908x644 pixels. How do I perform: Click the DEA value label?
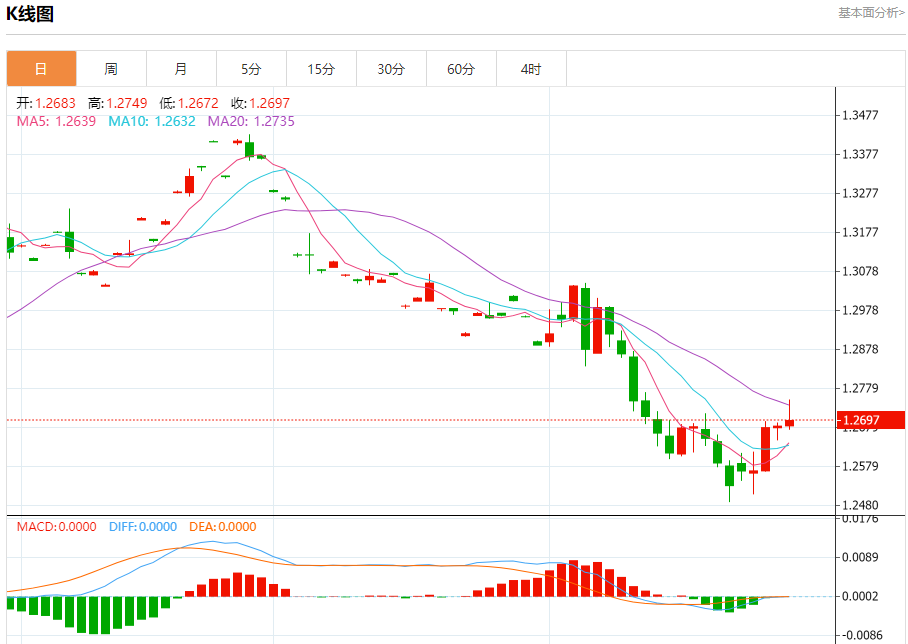click(x=222, y=527)
